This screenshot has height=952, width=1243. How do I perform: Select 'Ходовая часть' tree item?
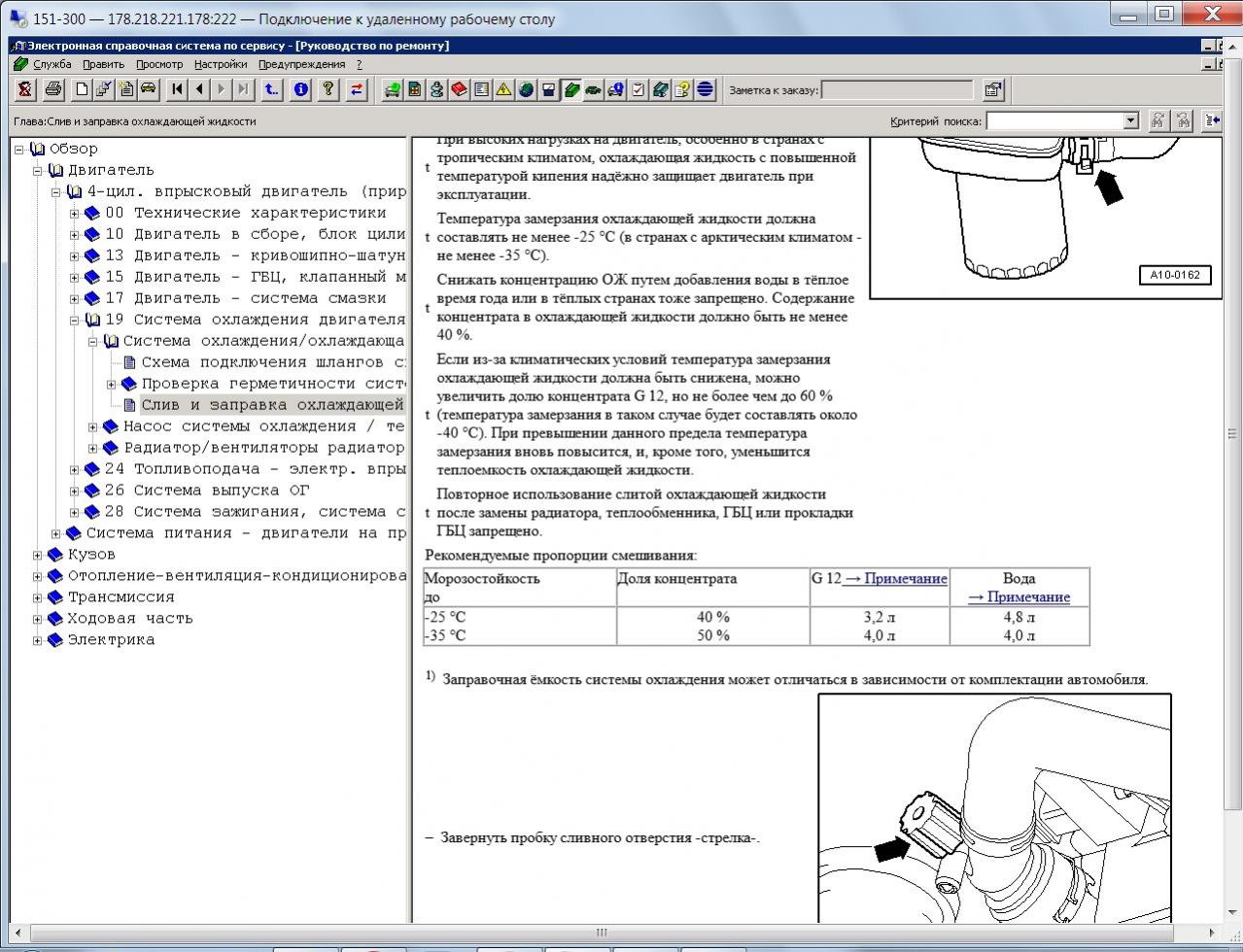130,619
